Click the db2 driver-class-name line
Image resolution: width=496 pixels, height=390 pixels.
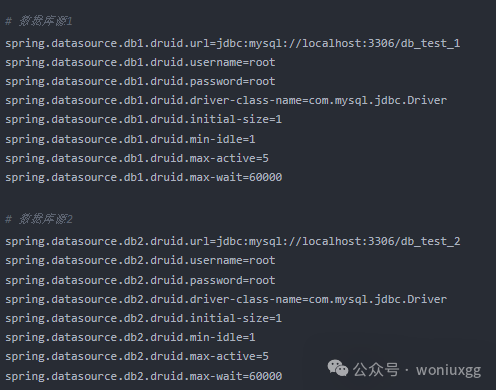tap(226, 299)
